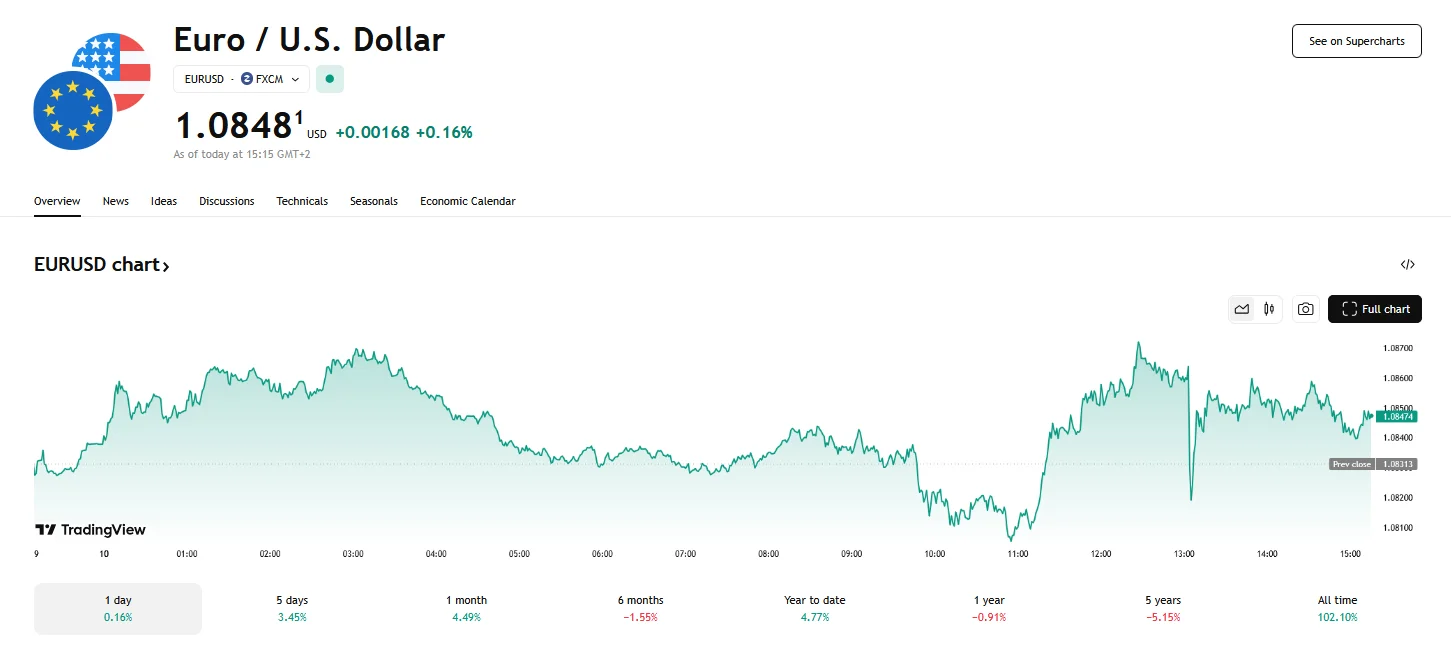Open the Technicals tab
Image resolution: width=1451 pixels, height=653 pixels.
(302, 201)
